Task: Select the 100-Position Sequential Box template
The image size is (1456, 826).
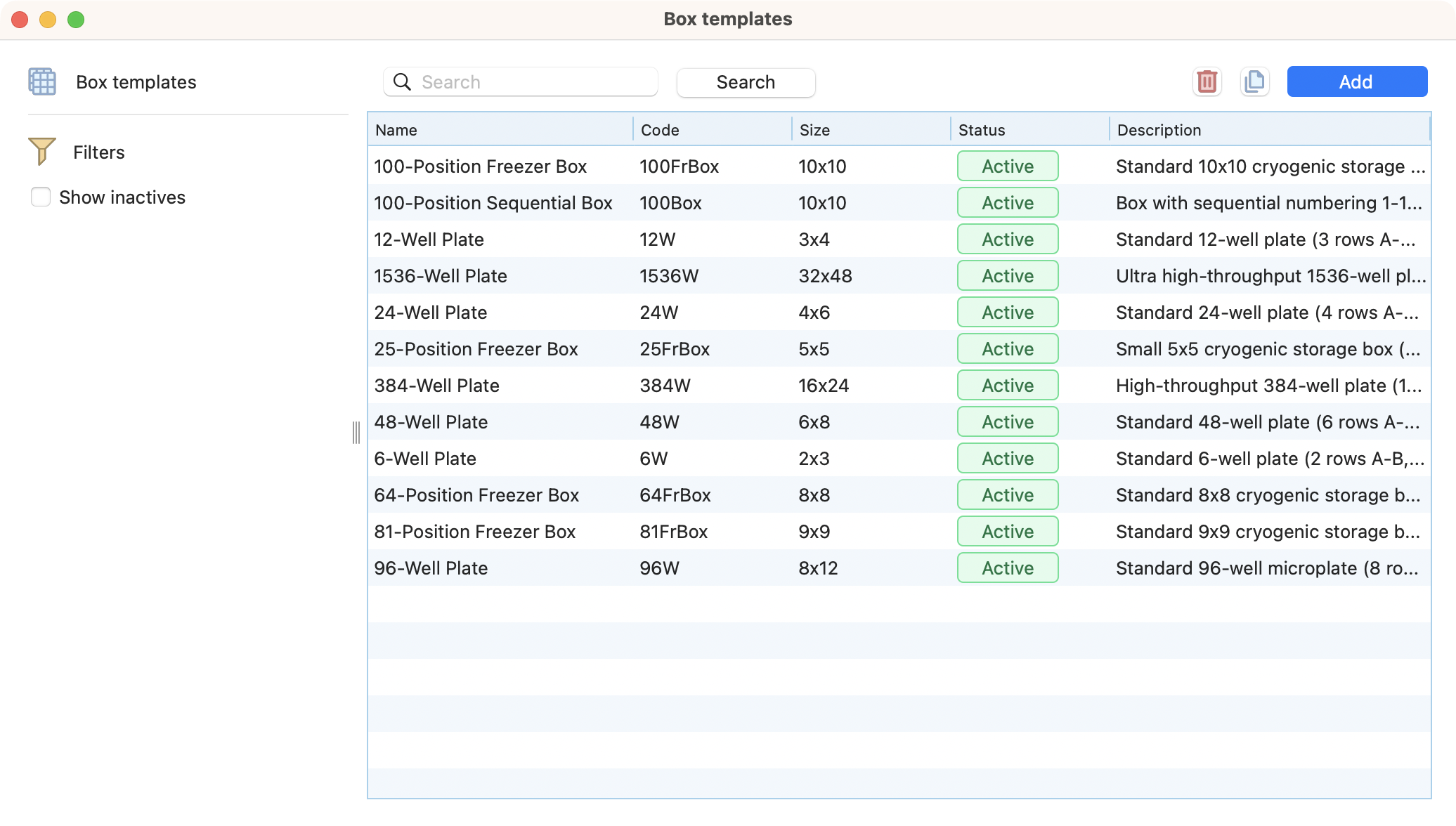Action: 493,203
